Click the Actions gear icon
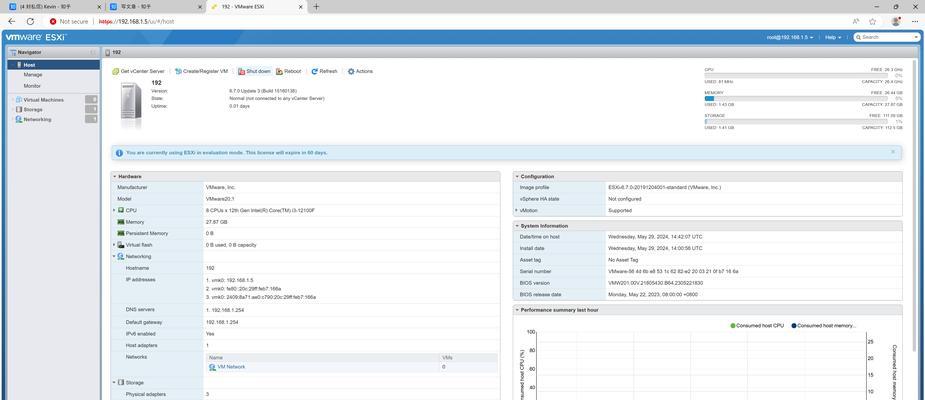925x400 pixels. coord(351,71)
